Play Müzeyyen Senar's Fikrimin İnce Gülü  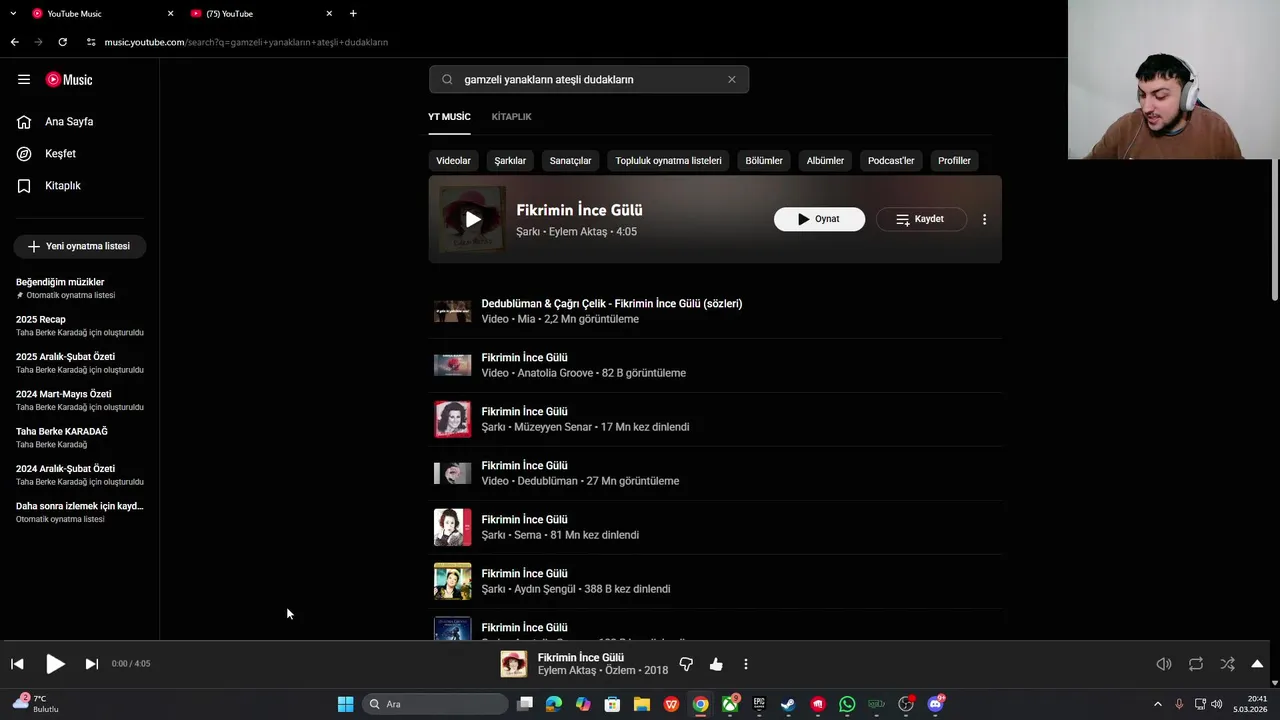[715, 419]
